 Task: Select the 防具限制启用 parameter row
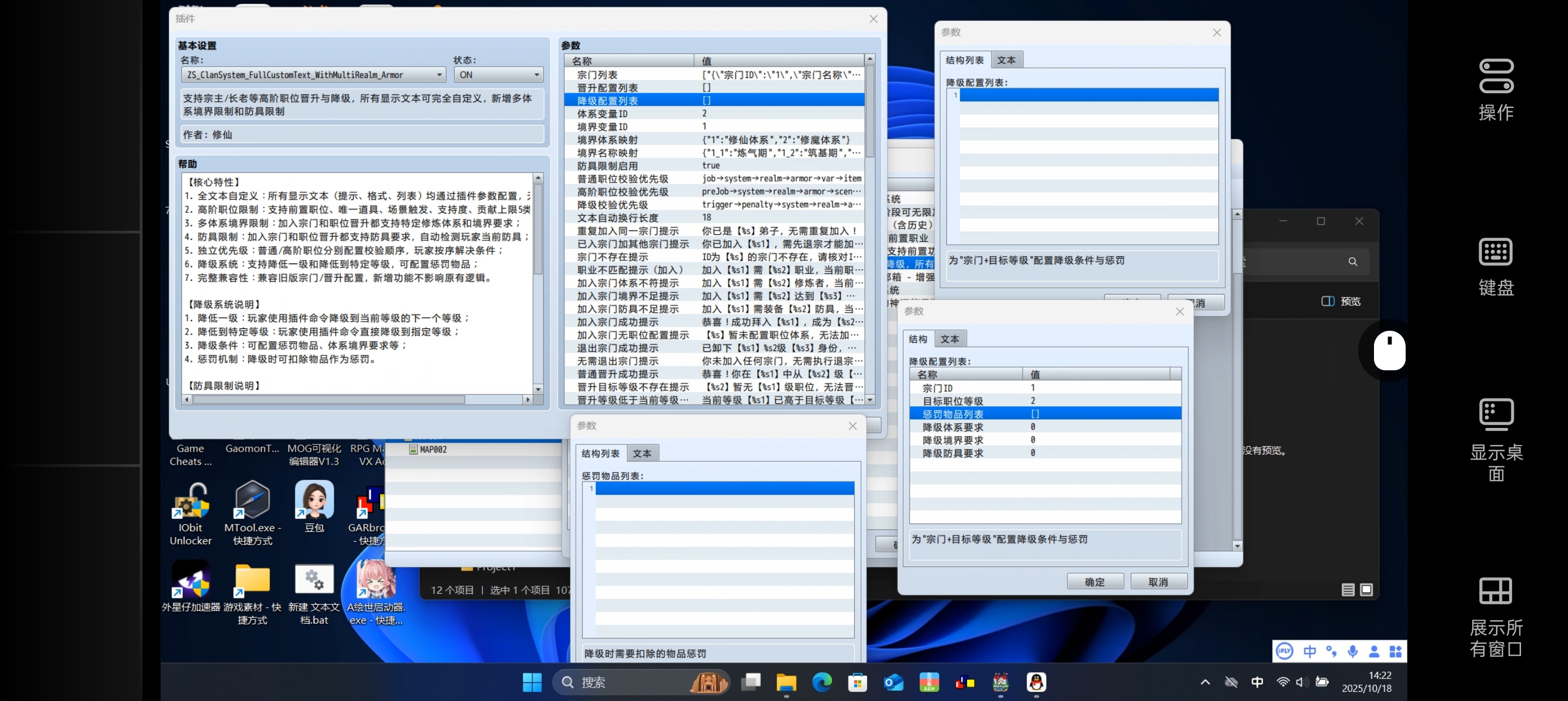click(x=714, y=166)
